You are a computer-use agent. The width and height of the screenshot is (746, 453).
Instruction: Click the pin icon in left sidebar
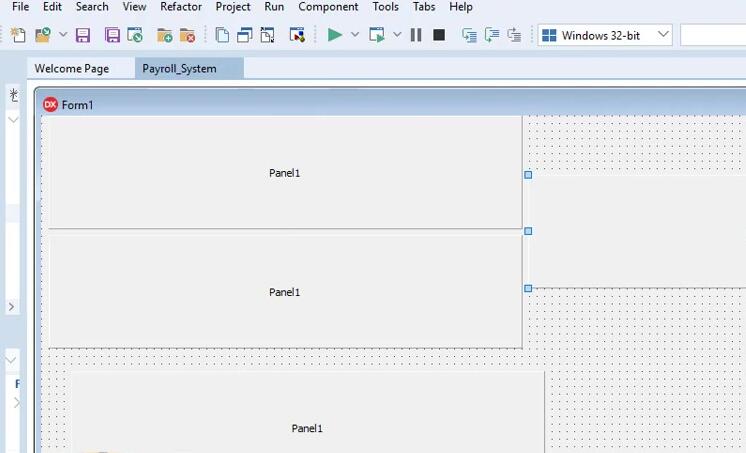[x=13, y=95]
